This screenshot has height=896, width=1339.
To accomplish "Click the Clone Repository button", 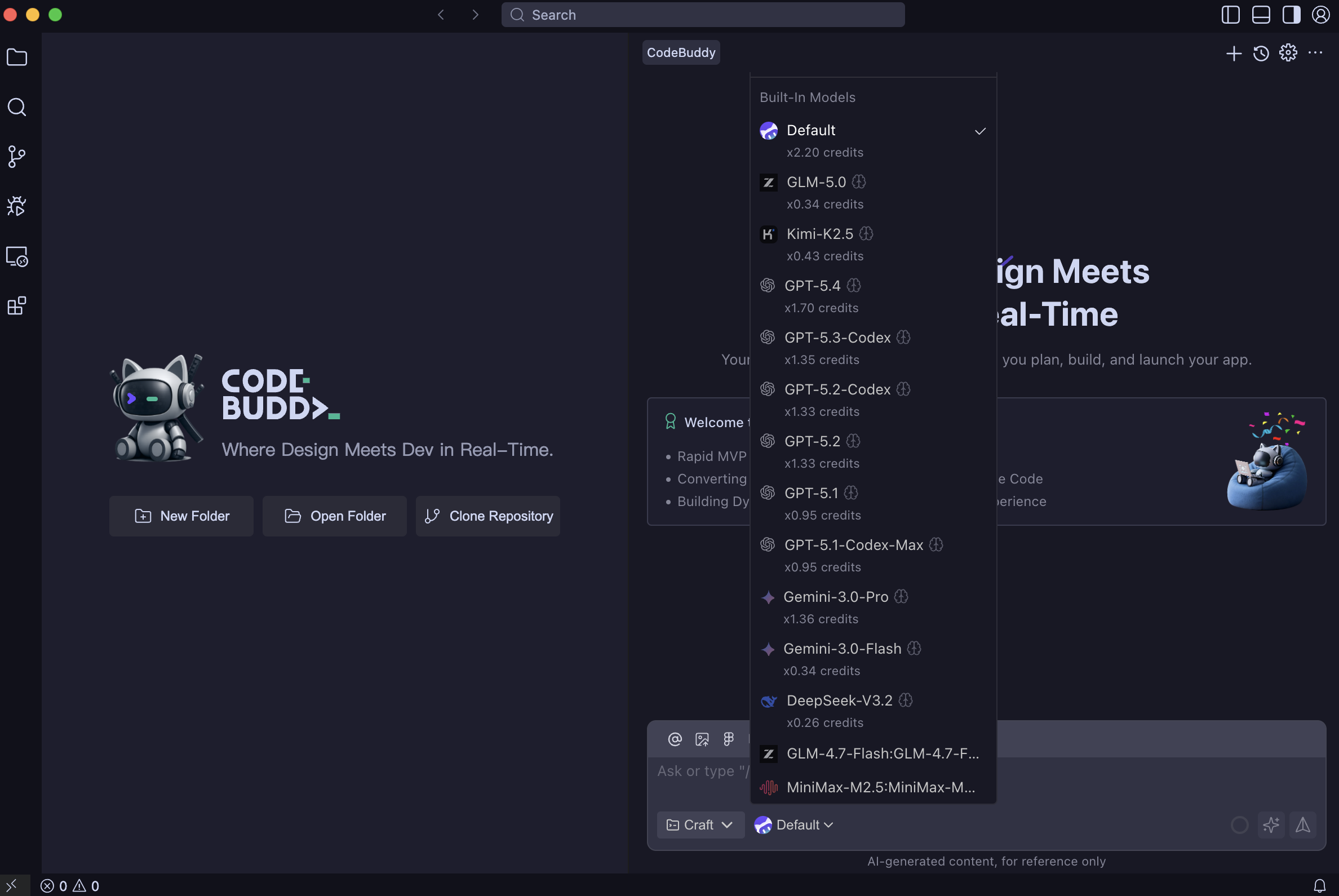I will [x=488, y=516].
